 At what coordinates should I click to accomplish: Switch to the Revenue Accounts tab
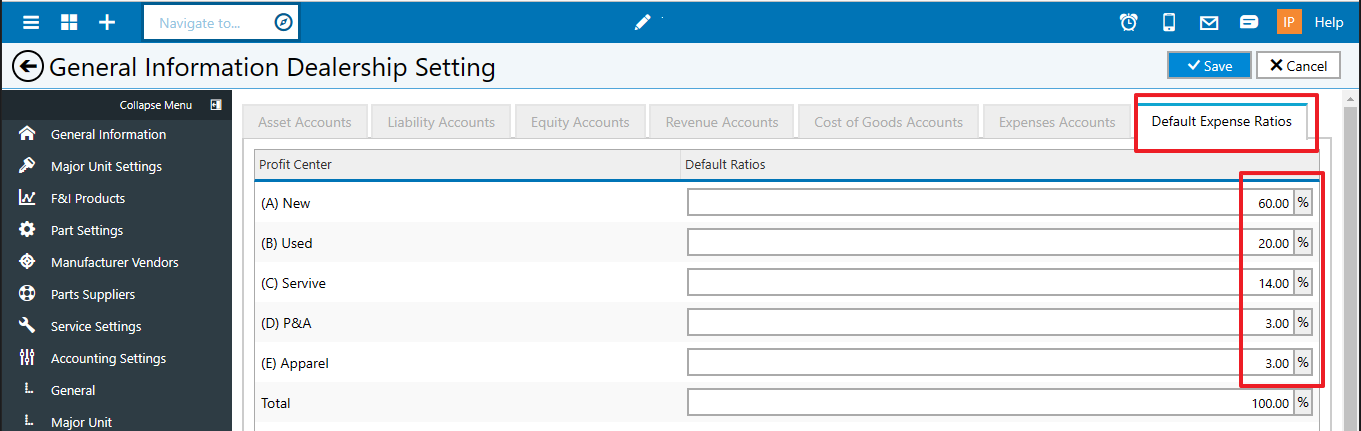tap(722, 122)
